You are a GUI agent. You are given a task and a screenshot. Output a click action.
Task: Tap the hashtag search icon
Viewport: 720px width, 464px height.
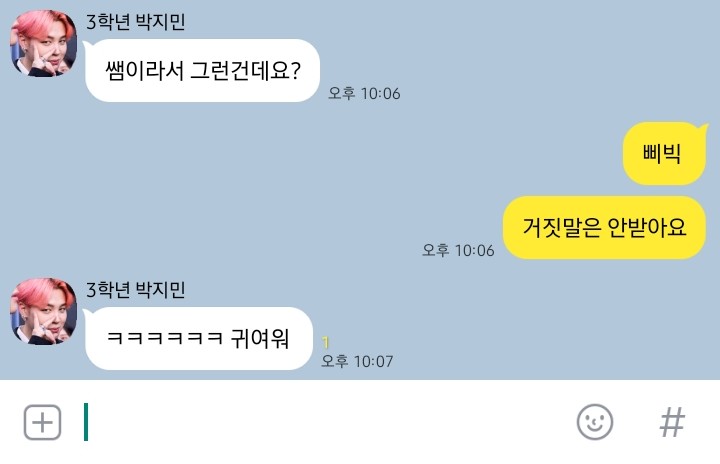[672, 422]
